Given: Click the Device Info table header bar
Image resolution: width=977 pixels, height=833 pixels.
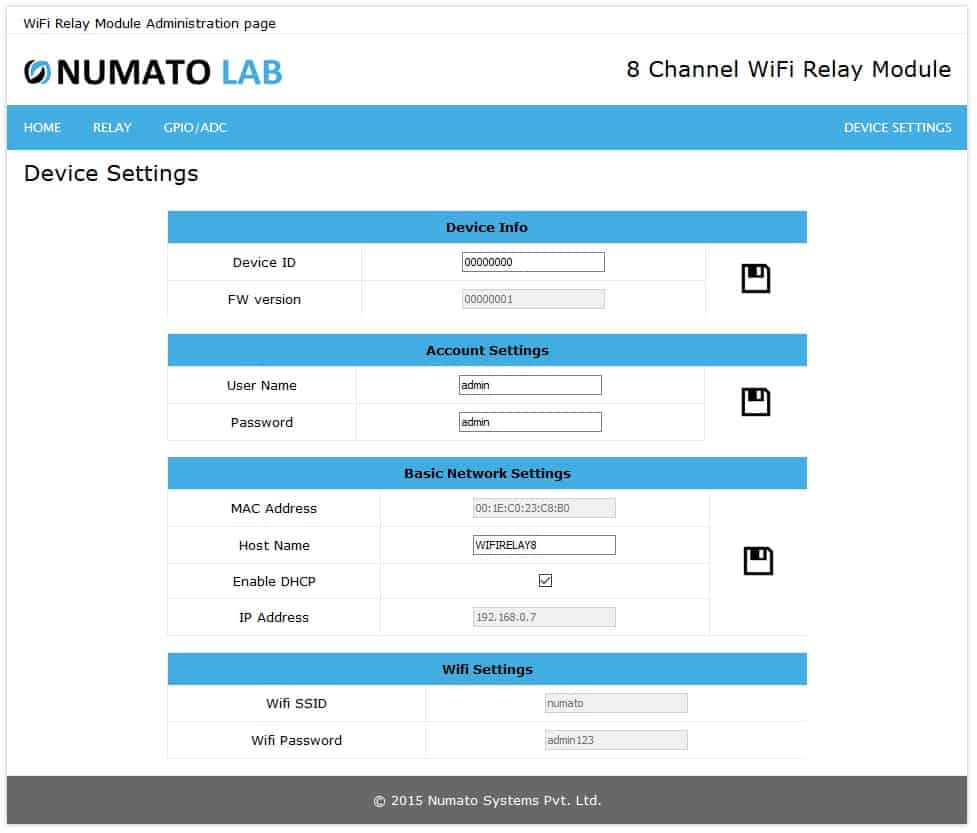Looking at the screenshot, I should click(487, 227).
